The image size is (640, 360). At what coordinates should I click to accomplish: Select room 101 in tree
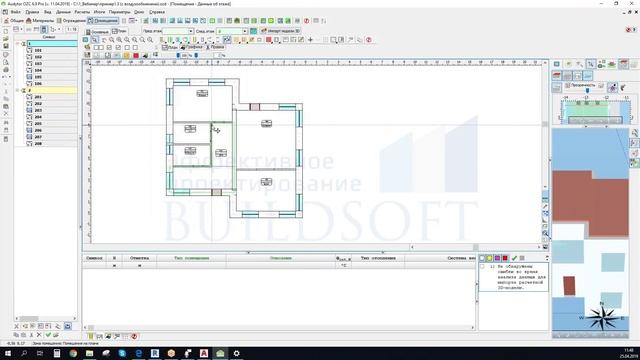(38, 50)
